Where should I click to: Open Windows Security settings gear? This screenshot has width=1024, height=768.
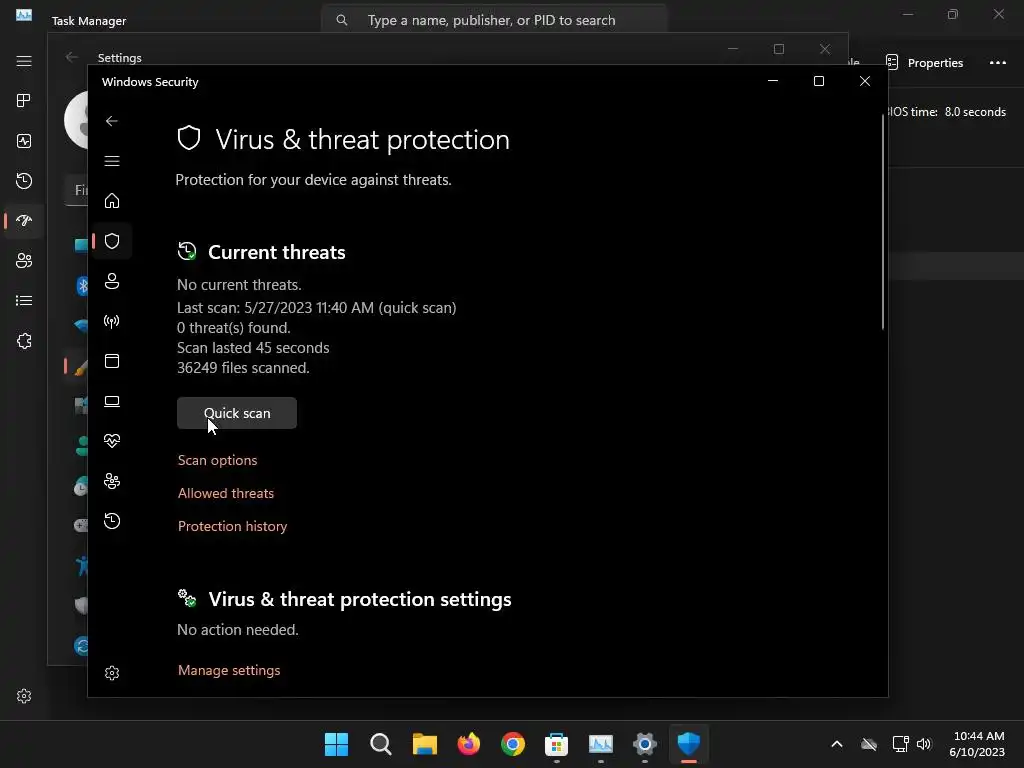coord(112,673)
